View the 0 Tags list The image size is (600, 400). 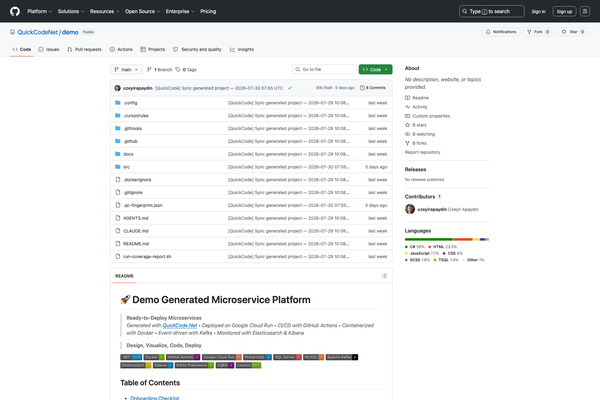click(186, 70)
